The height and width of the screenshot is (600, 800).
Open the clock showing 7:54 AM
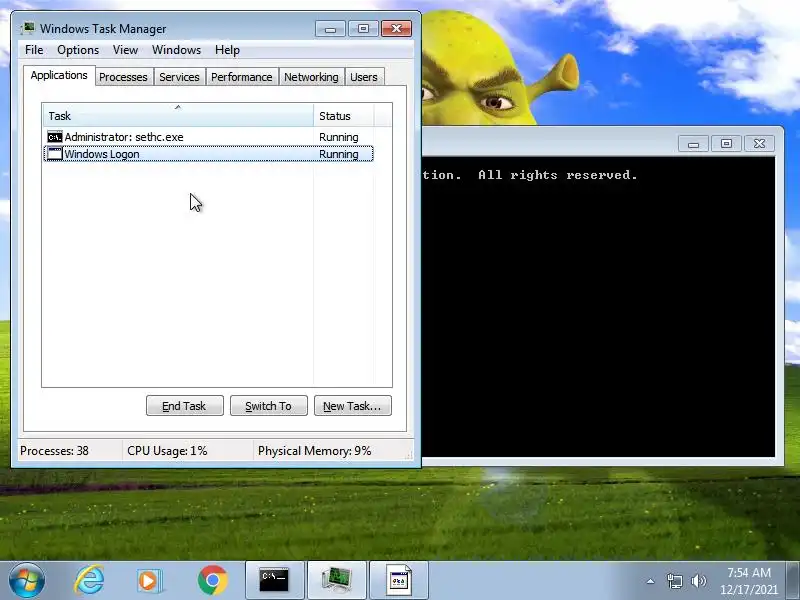[748, 581]
